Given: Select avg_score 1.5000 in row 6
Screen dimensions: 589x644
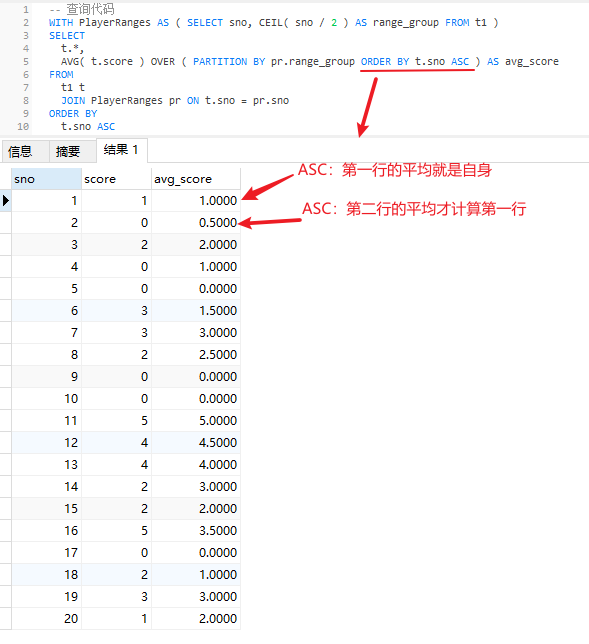Looking at the screenshot, I should 196,311.
